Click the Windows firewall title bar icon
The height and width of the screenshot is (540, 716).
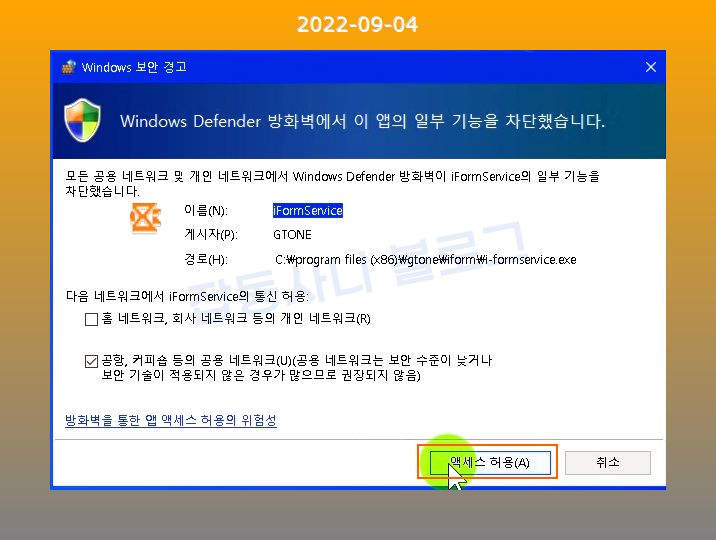68,67
